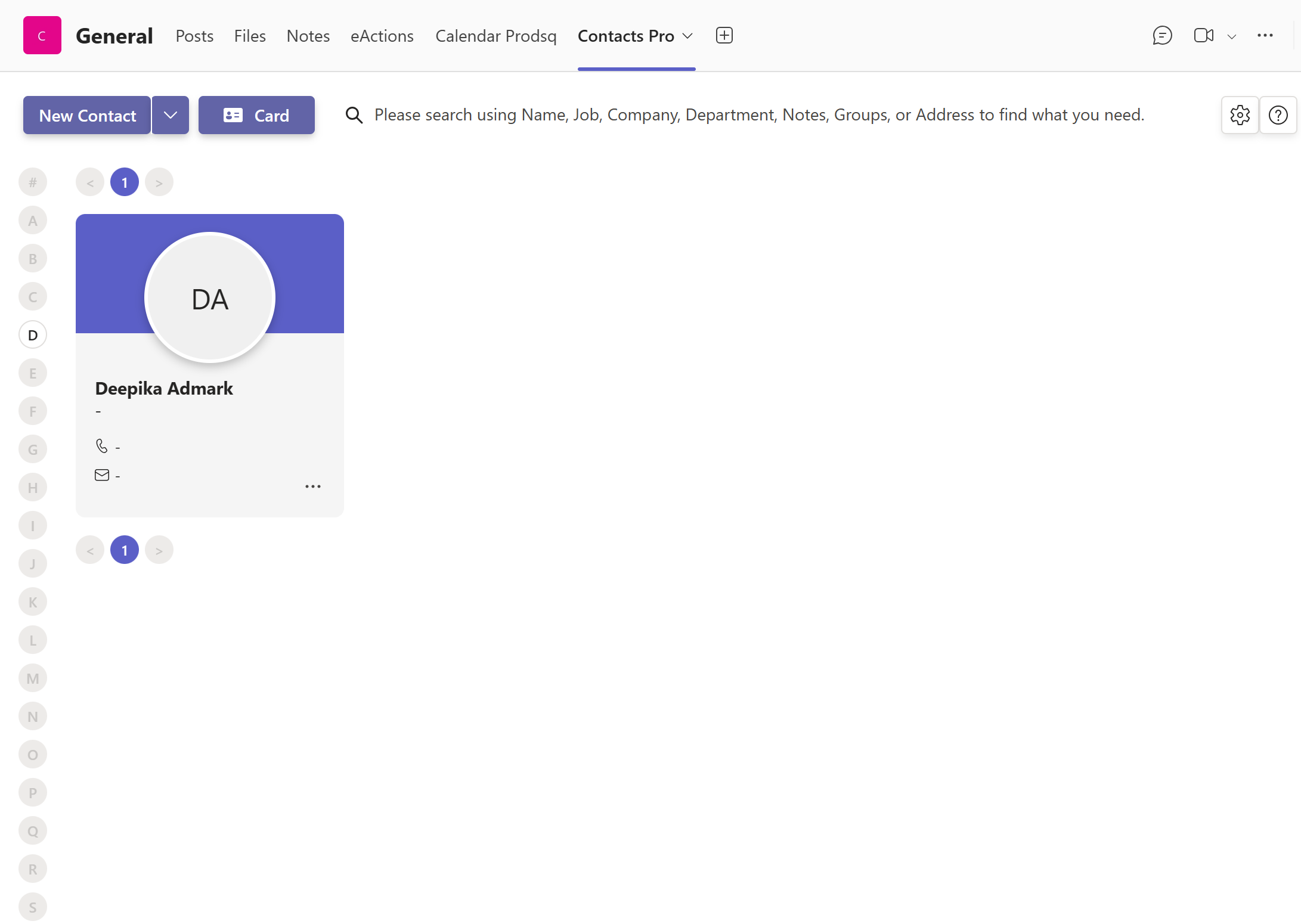Viewport: 1301px width, 924px height.
Task: Click the Card view toggle button
Action: pyautogui.click(x=256, y=115)
